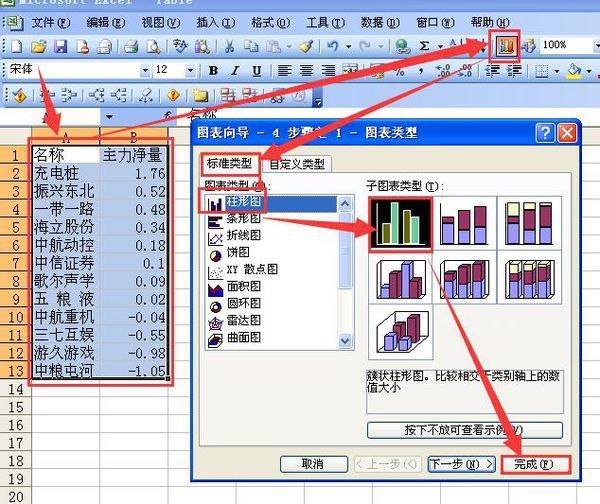Undo last action with the Undo arrow
Viewport: 600px width, 504px height.
[333, 47]
